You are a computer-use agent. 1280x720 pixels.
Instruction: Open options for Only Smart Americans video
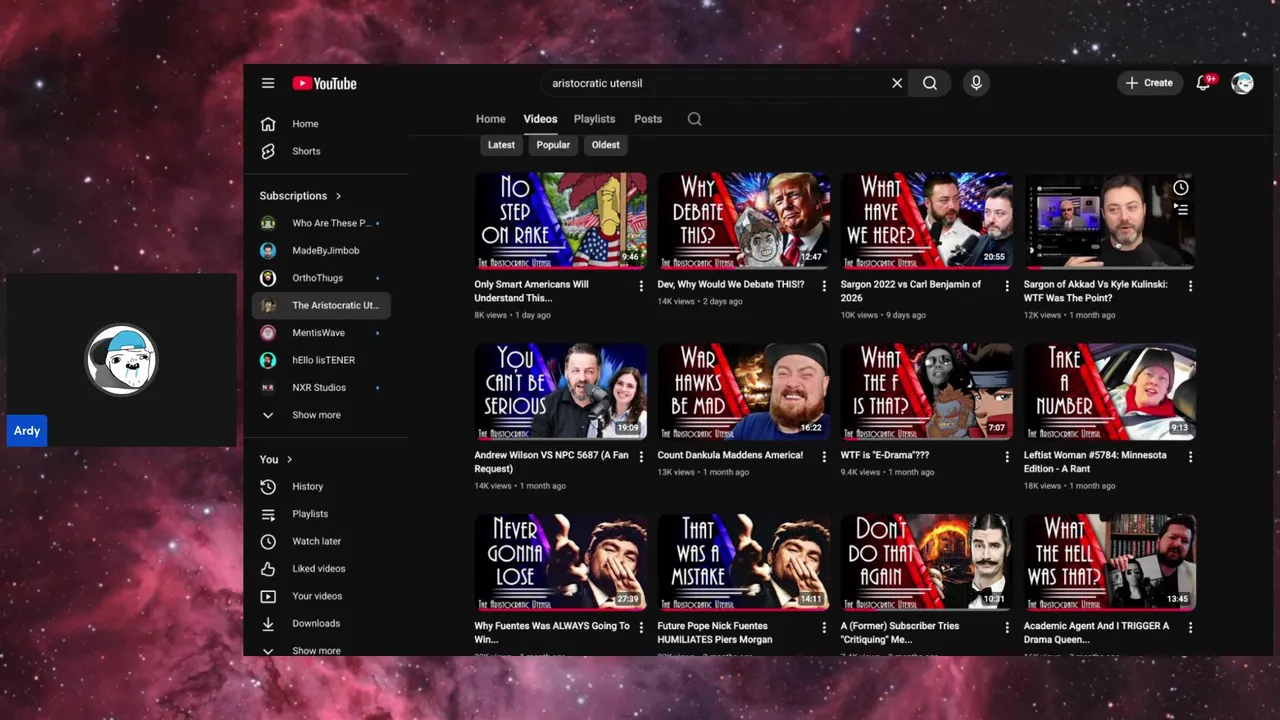coord(641,286)
